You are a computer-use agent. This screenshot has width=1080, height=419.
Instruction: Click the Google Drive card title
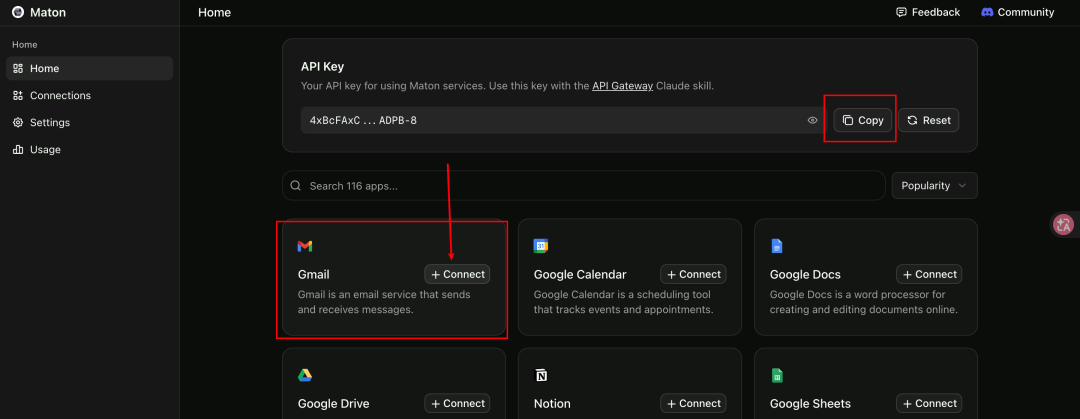333,404
